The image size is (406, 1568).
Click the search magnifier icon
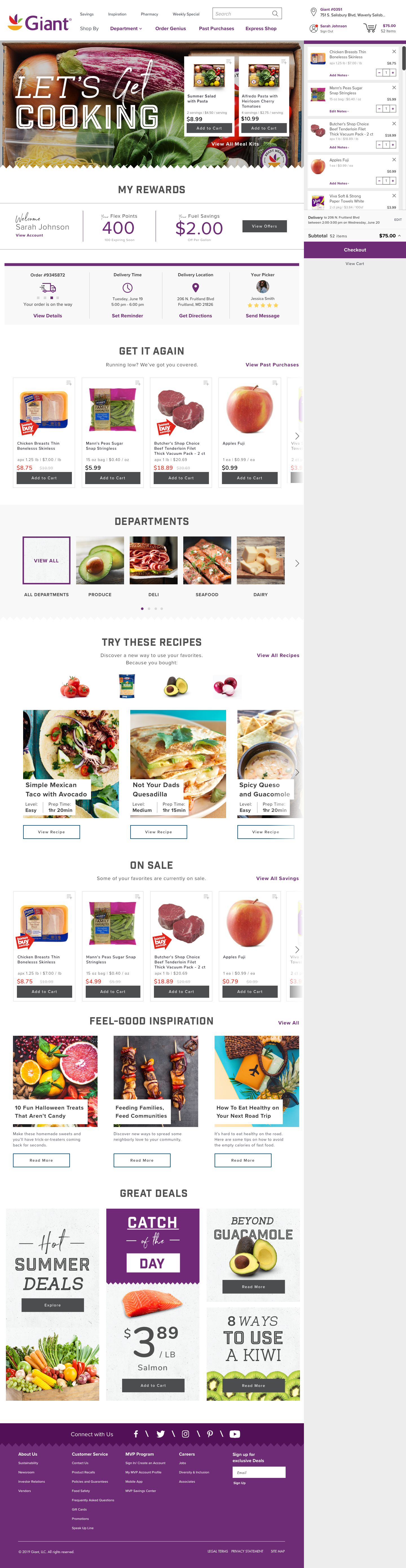click(x=275, y=14)
